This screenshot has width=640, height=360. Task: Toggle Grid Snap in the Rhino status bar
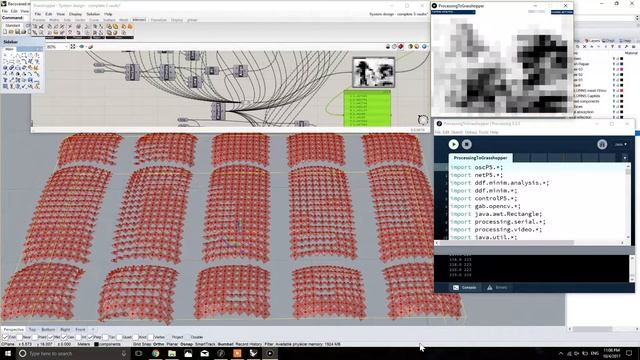click(x=142, y=344)
